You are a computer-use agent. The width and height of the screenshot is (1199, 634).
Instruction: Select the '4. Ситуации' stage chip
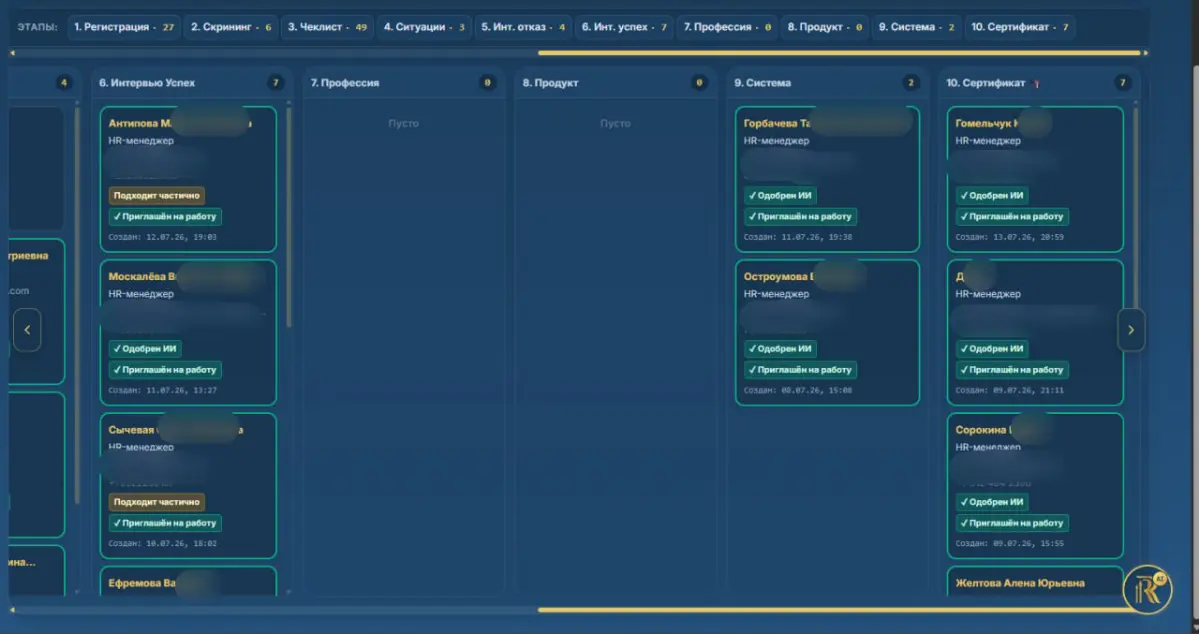click(424, 27)
